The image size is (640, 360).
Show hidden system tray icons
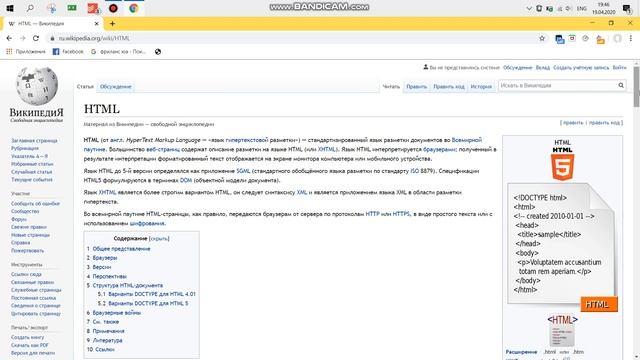[529, 9]
